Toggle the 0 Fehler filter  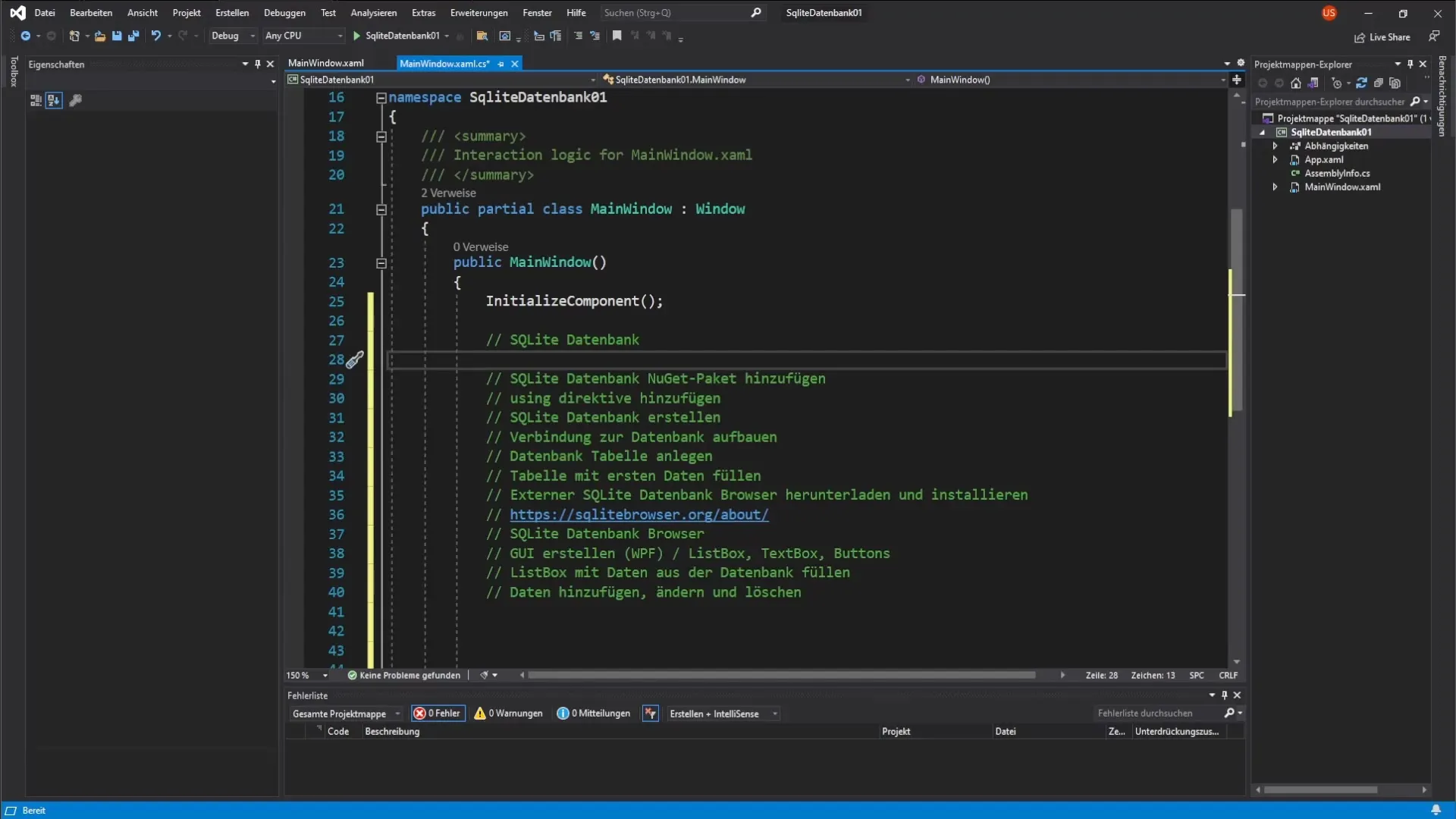pos(438,713)
